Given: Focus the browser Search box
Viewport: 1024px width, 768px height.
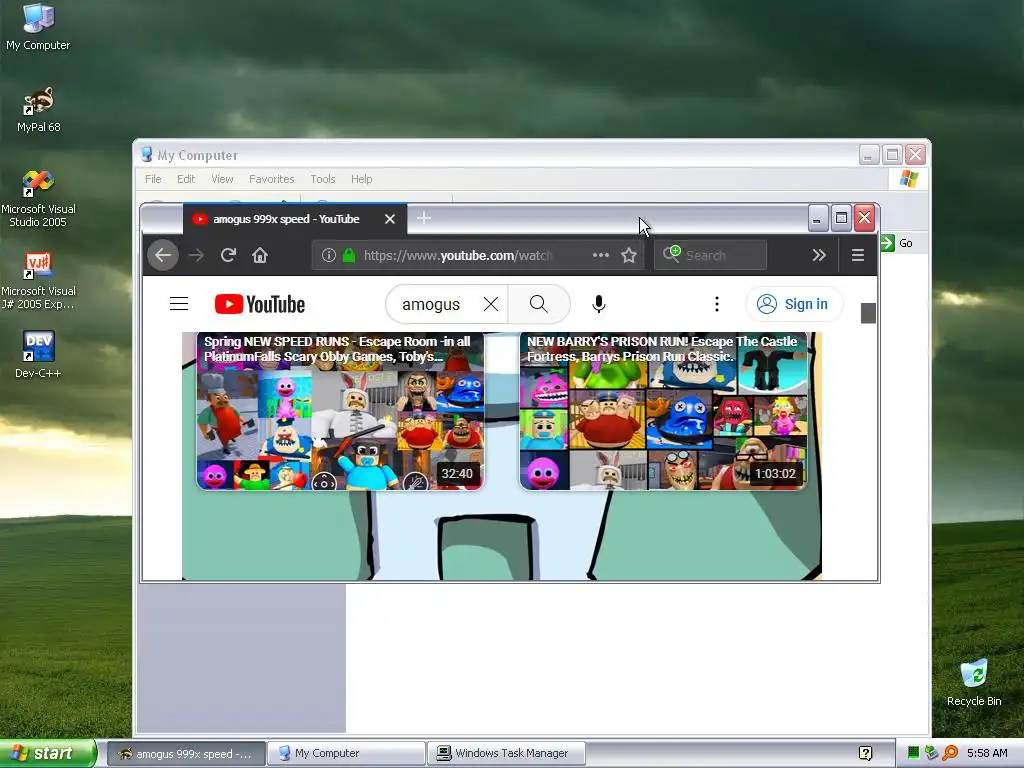Looking at the screenshot, I should 711,255.
